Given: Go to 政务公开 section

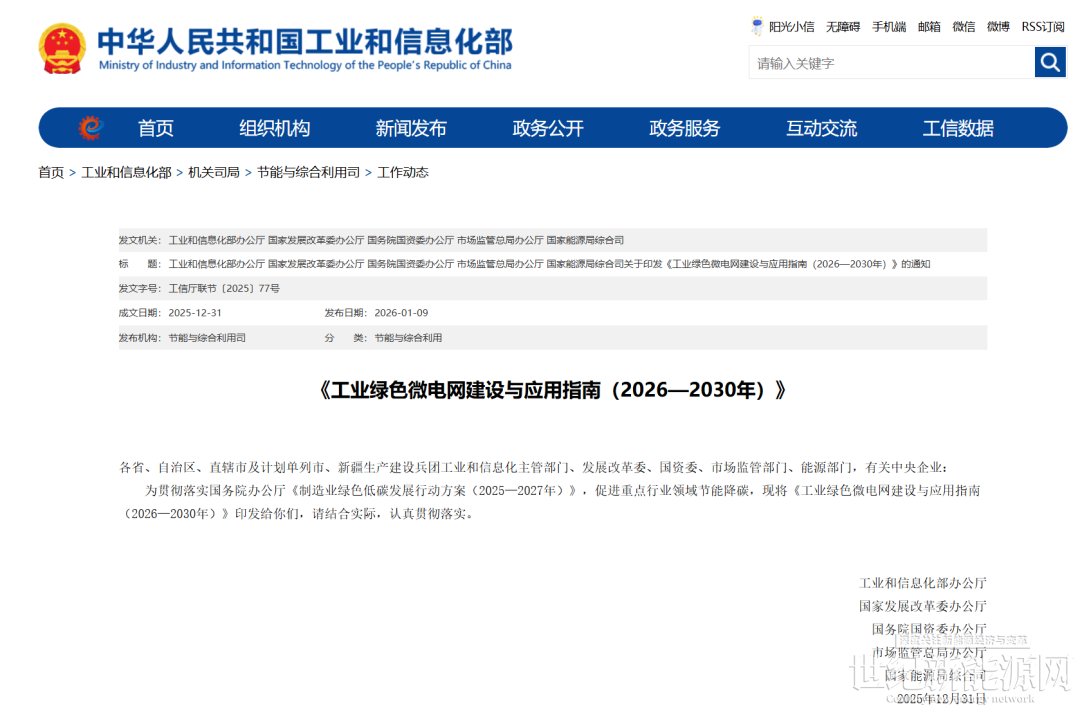Looking at the screenshot, I should (x=548, y=128).
